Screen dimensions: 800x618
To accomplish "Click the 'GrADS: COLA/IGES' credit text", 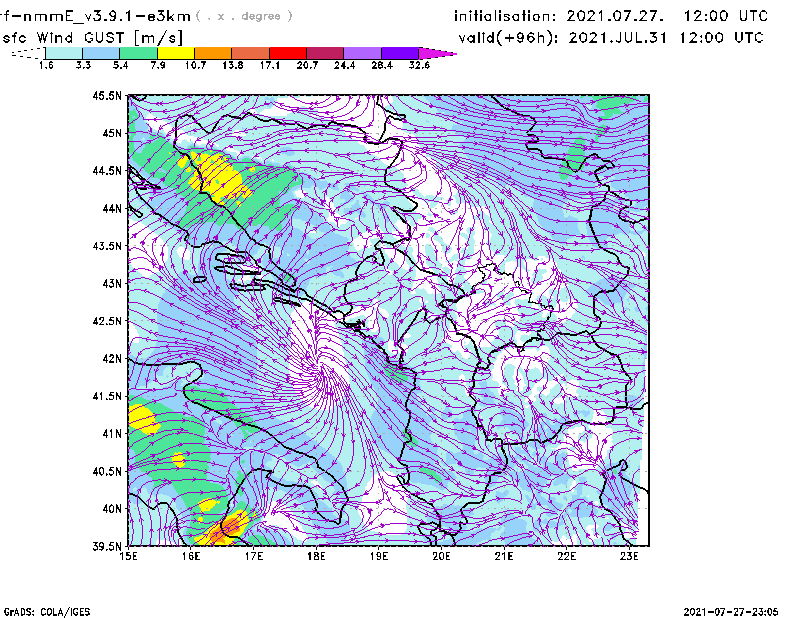I will coord(47,612).
